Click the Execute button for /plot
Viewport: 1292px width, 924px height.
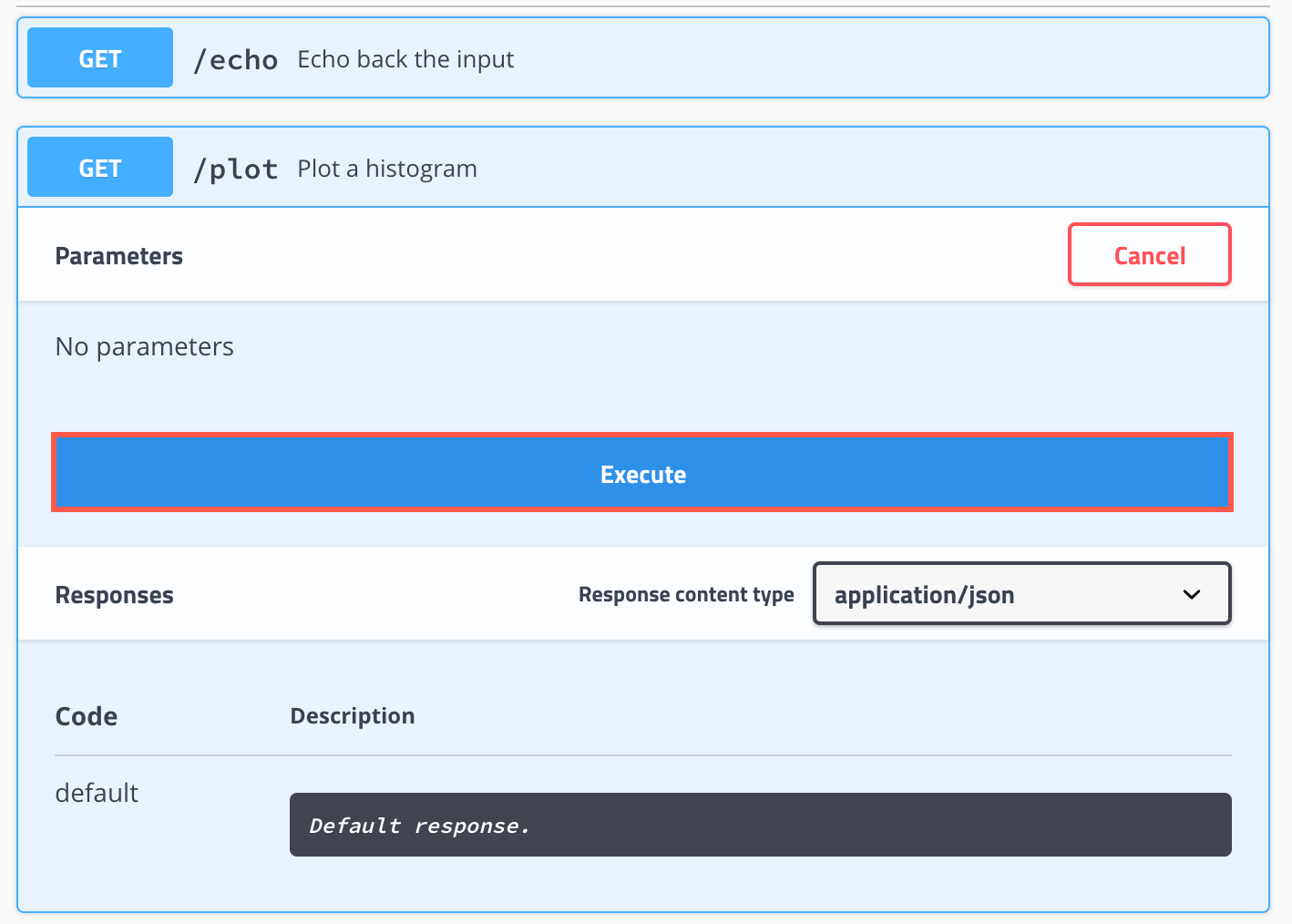pos(642,473)
